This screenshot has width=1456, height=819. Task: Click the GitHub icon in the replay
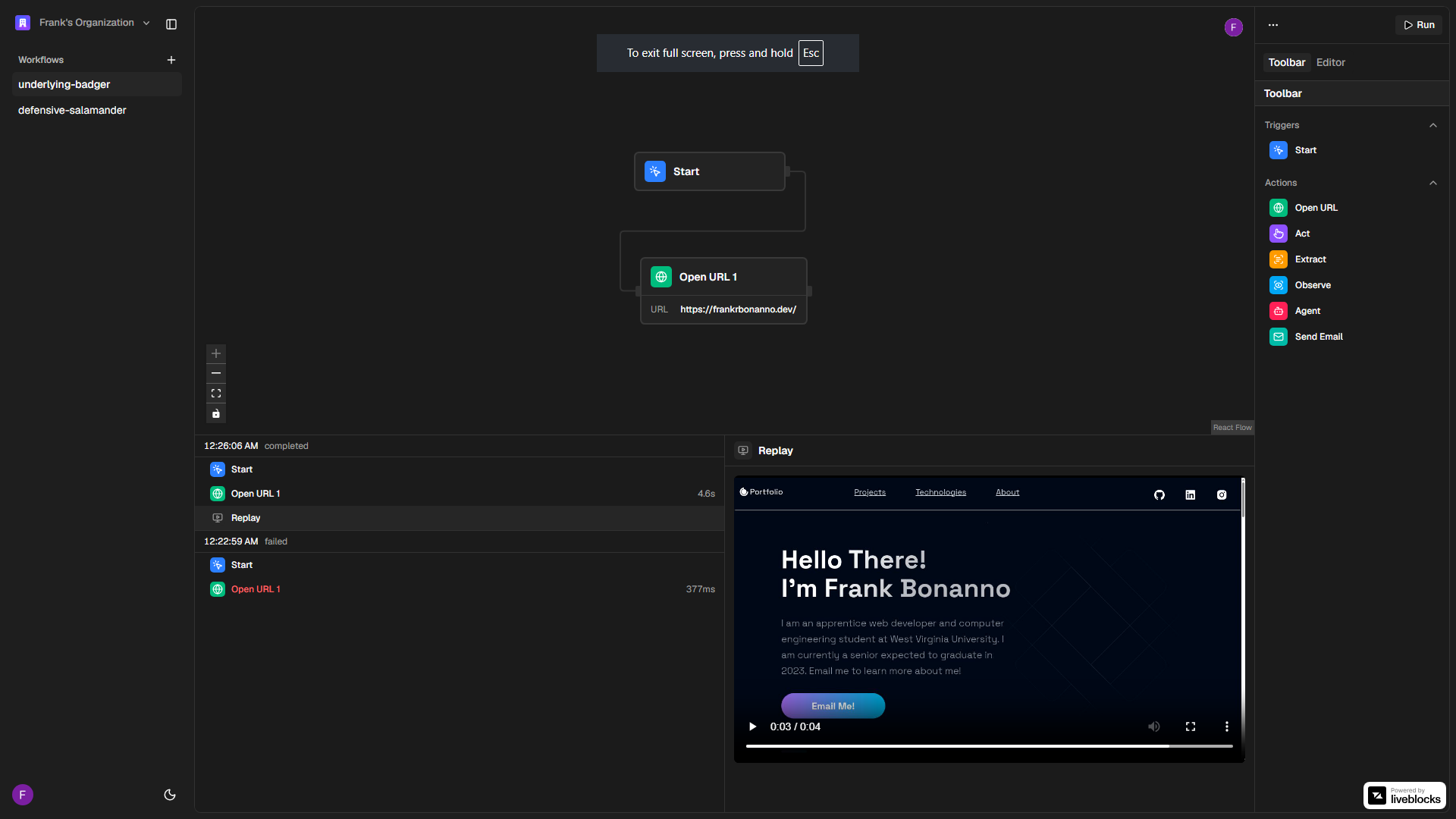point(1159,495)
